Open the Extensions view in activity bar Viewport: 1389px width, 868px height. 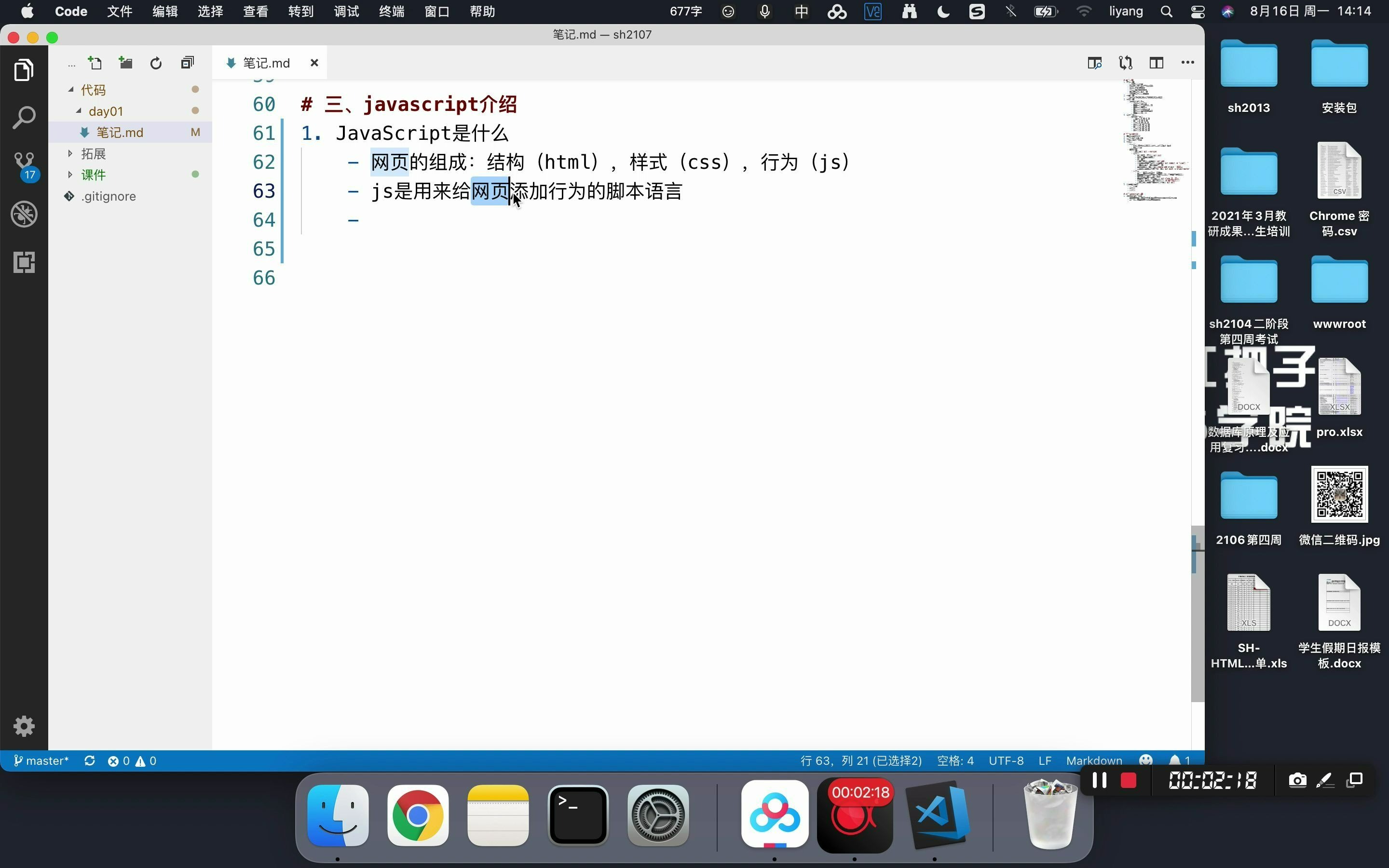click(24, 262)
